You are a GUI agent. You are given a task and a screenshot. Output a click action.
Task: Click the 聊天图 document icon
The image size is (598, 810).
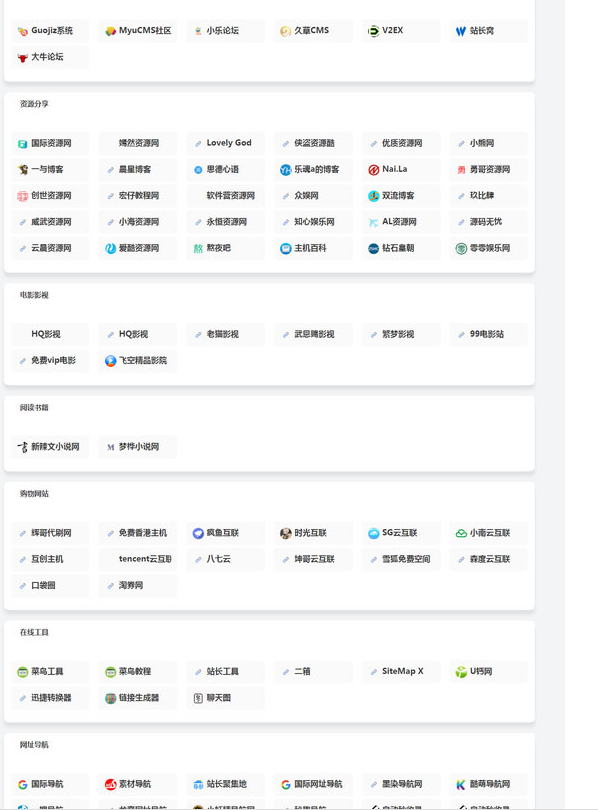(198, 698)
